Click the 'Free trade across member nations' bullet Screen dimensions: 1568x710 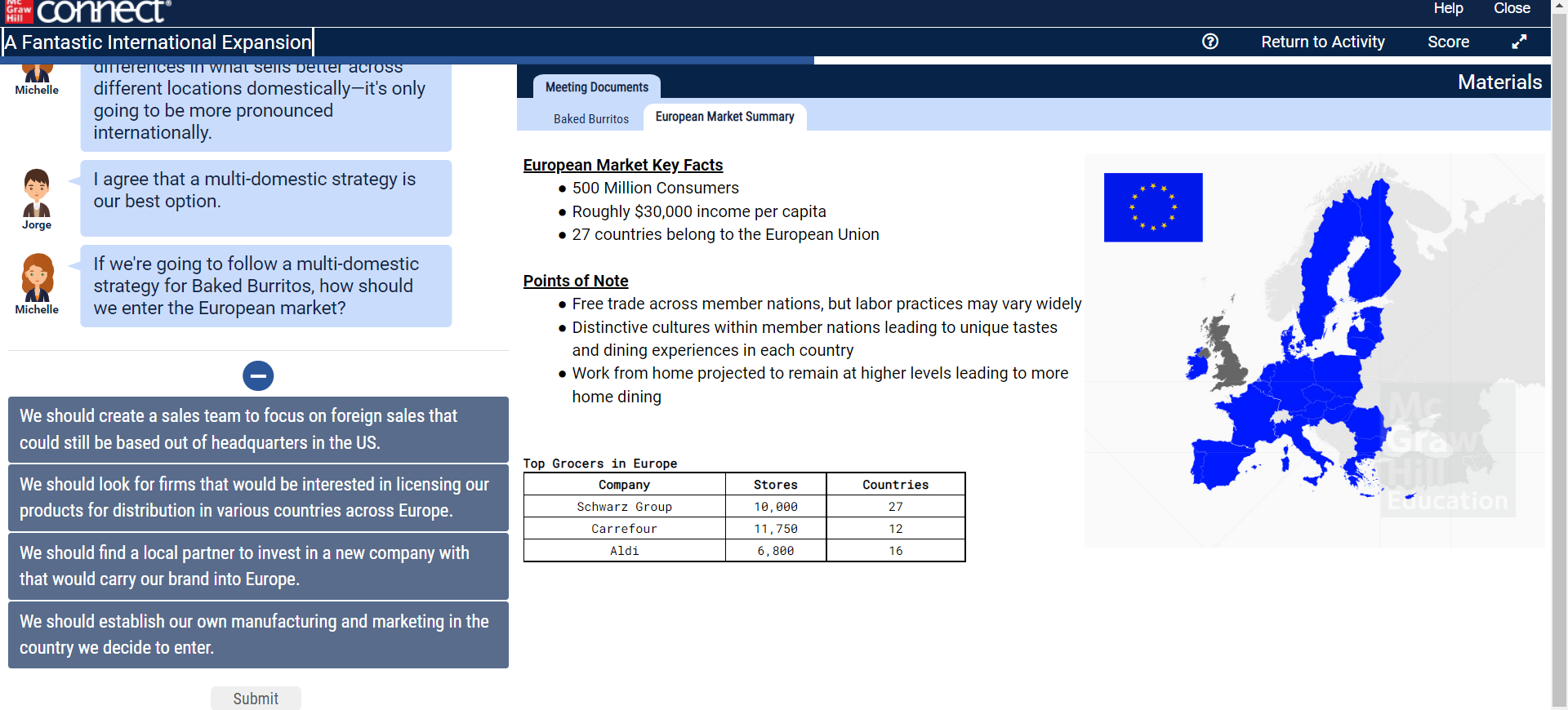[x=826, y=304]
